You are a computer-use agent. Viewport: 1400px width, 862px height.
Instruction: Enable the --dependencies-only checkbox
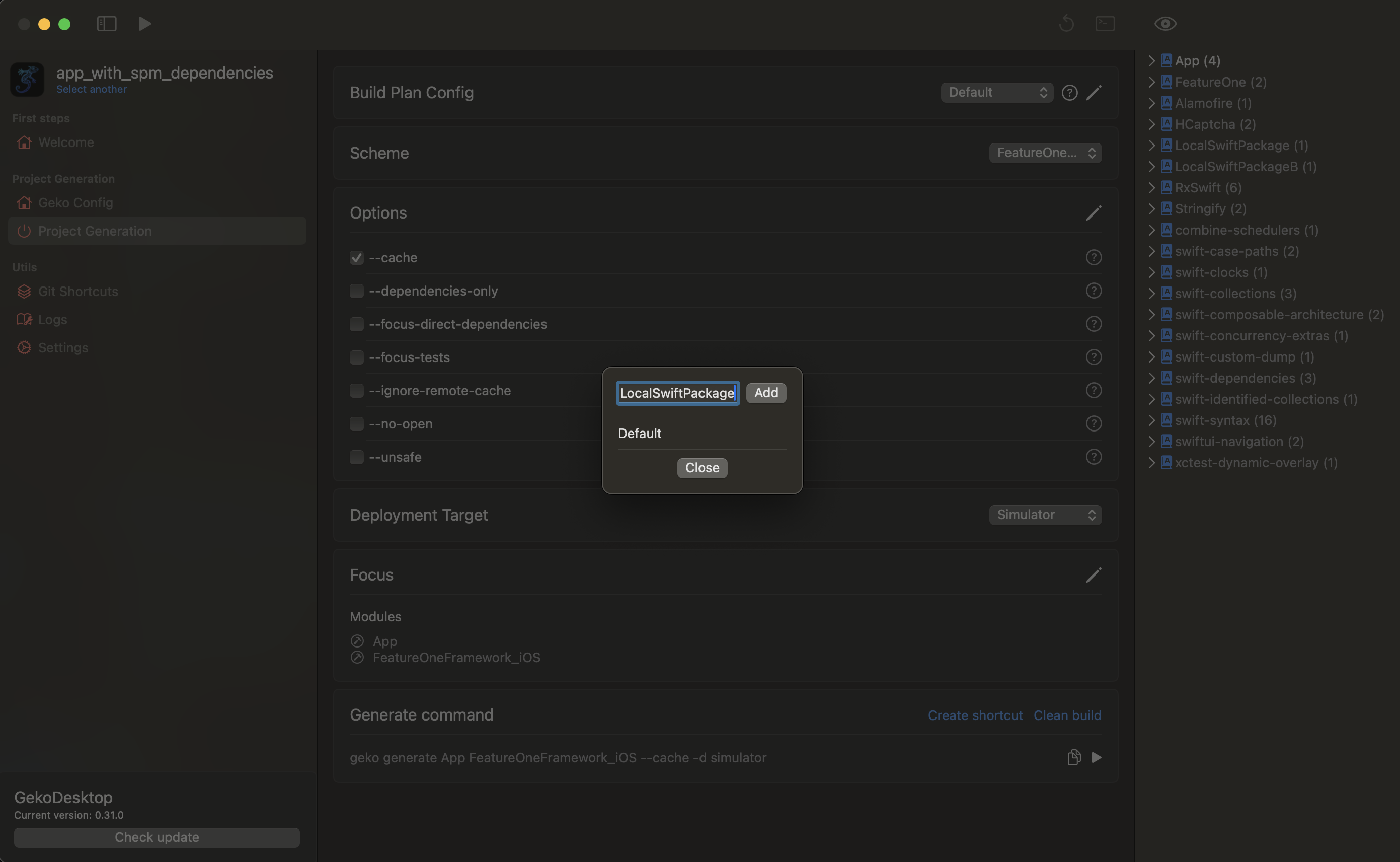pyautogui.click(x=357, y=291)
